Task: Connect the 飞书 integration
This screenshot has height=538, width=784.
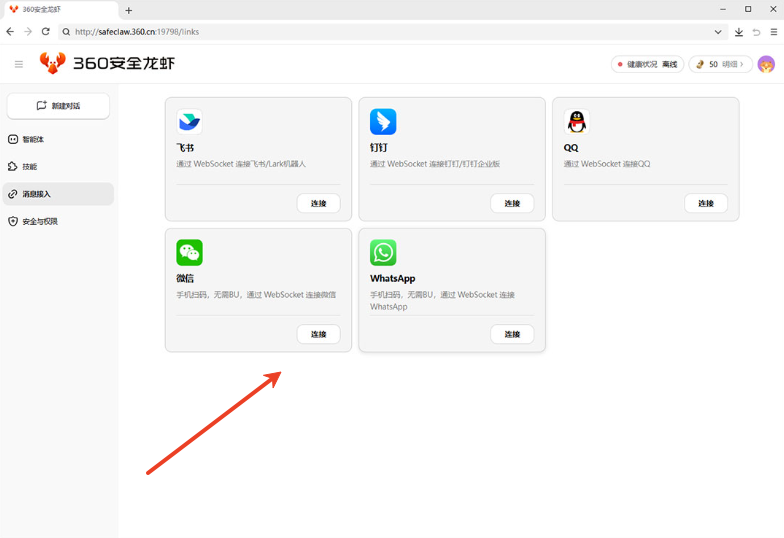Action: tap(318, 203)
